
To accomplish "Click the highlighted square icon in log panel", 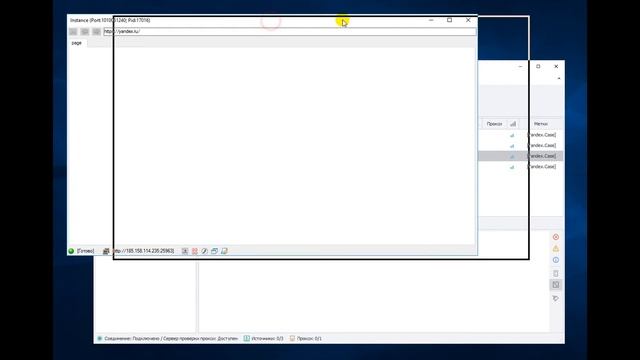I will [x=556, y=285].
